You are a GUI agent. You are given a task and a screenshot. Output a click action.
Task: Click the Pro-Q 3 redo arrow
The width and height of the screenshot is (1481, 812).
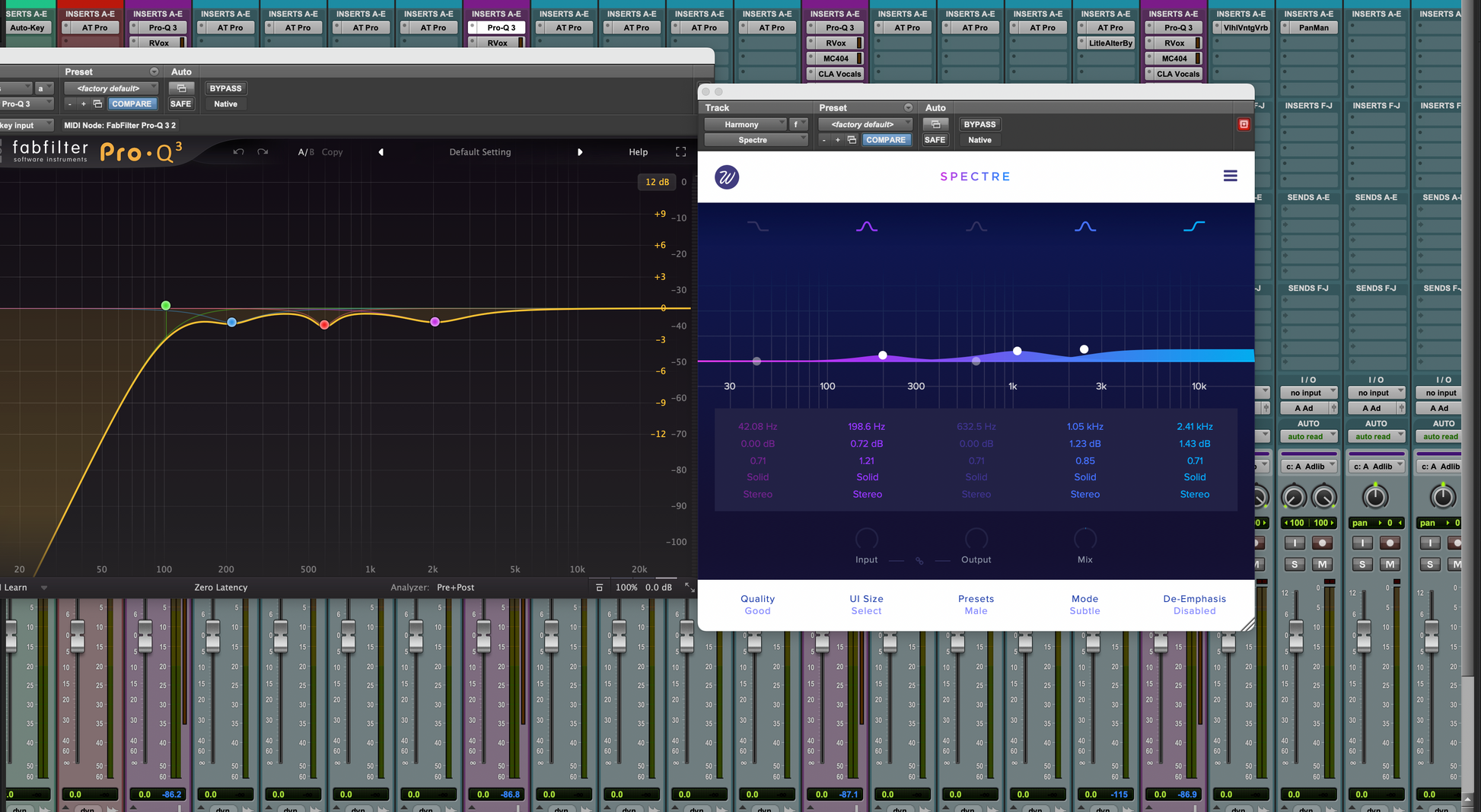pyautogui.click(x=263, y=152)
